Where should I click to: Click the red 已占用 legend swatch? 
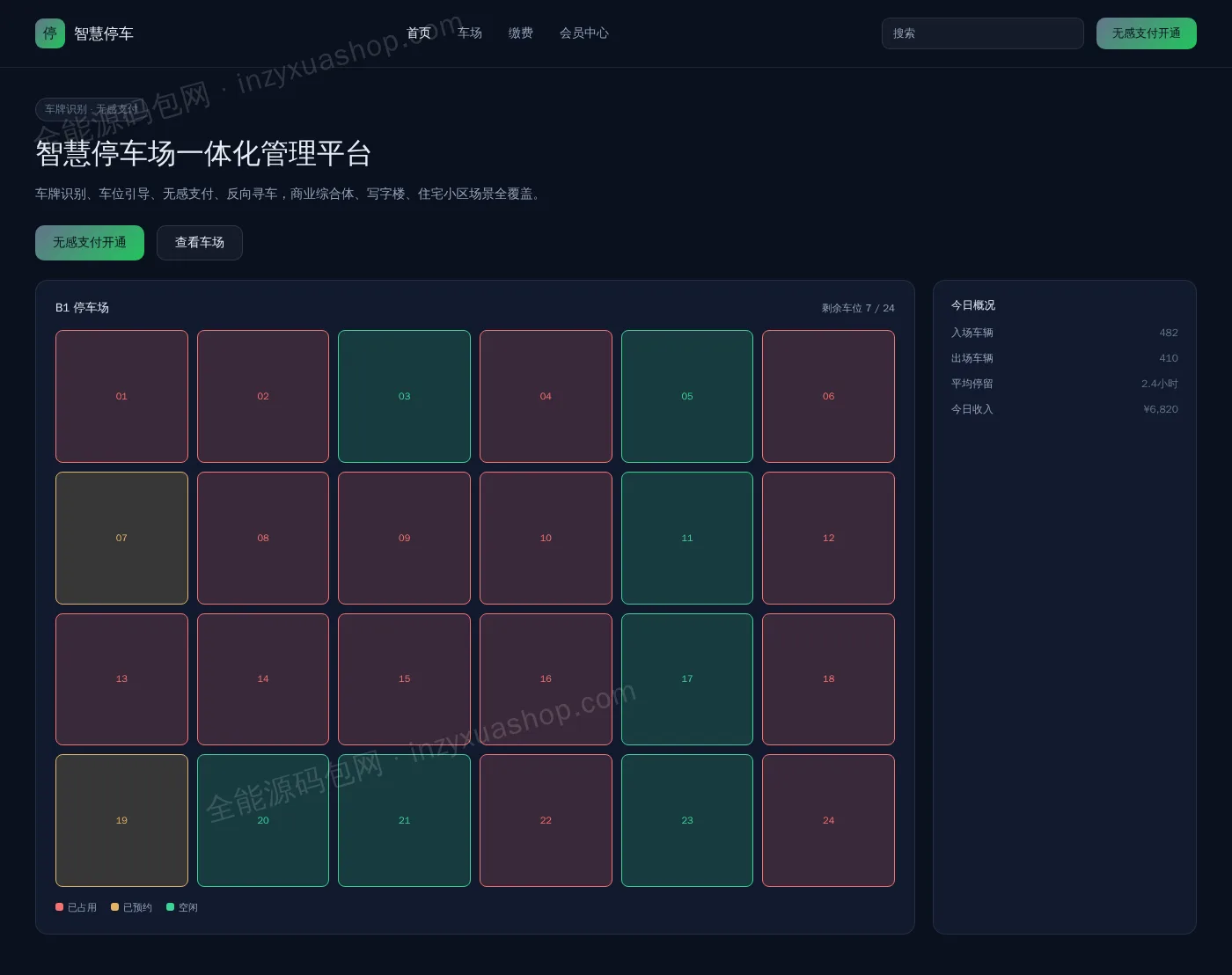(60, 907)
